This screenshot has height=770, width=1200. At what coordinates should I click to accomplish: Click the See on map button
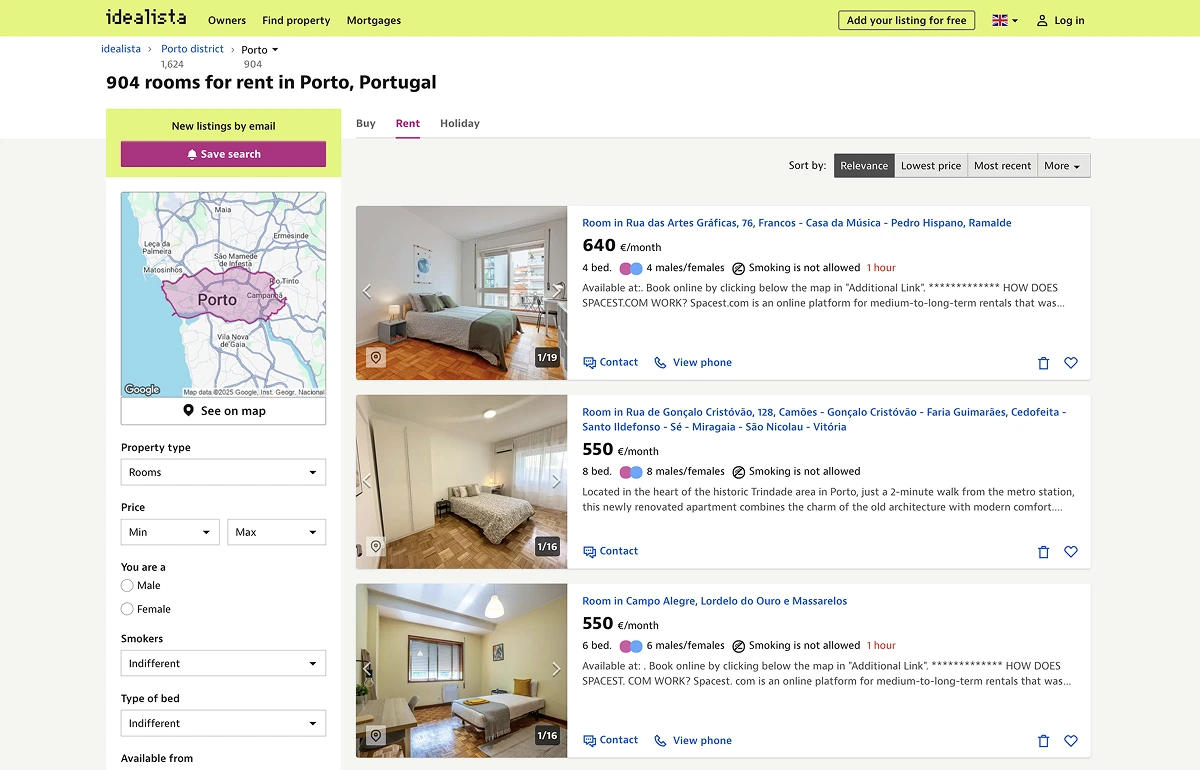click(223, 411)
